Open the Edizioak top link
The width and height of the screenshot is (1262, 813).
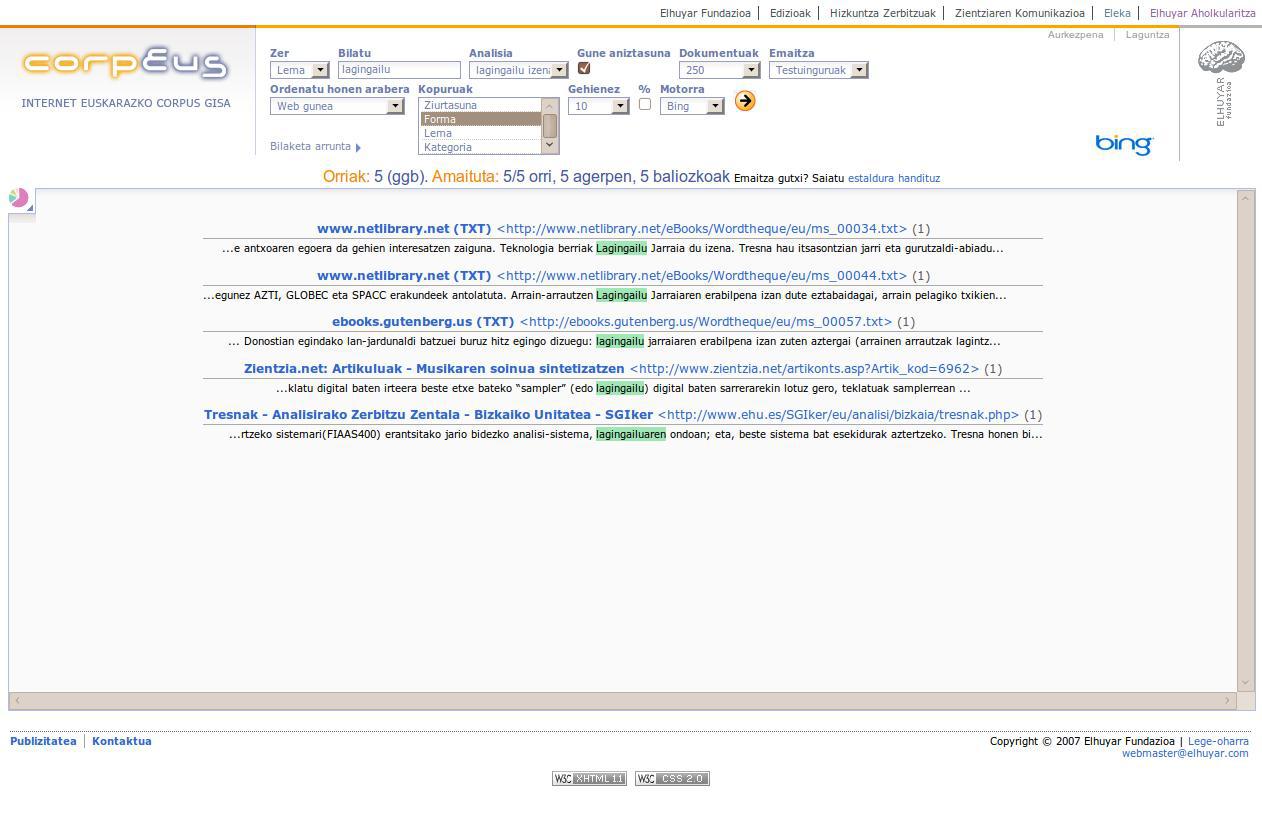(790, 13)
